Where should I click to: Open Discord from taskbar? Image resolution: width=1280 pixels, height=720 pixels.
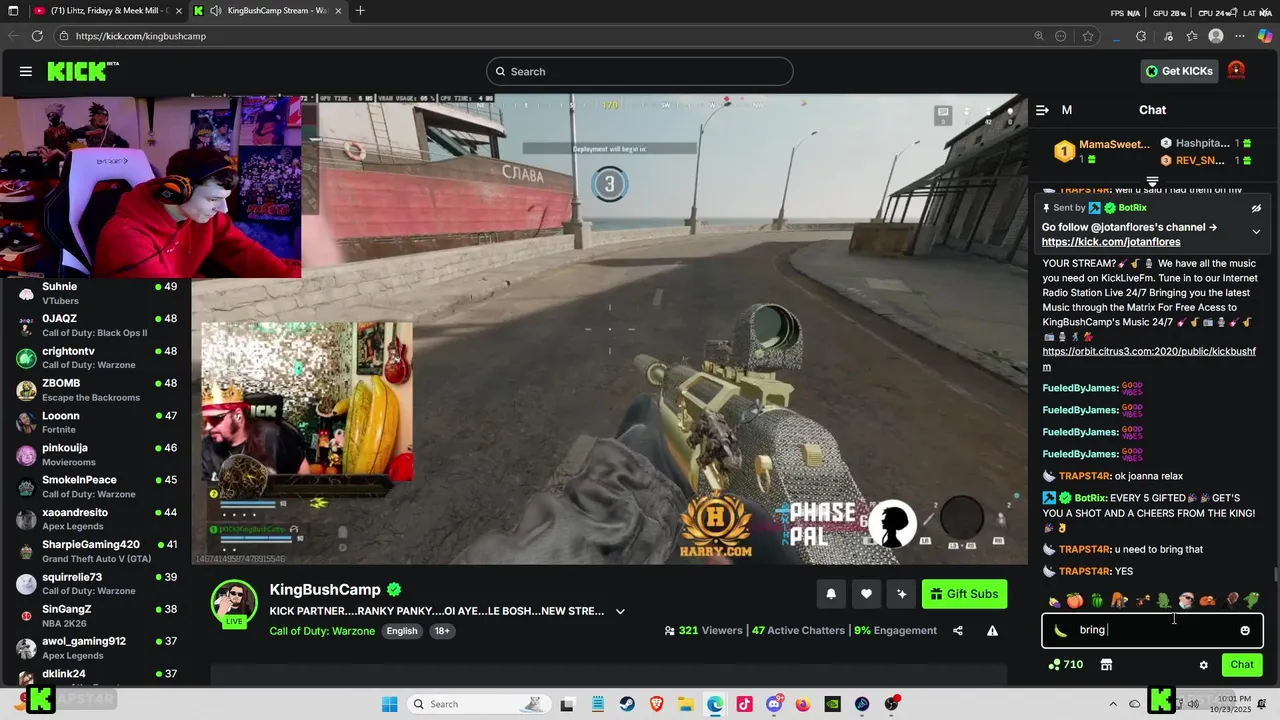[x=774, y=704]
